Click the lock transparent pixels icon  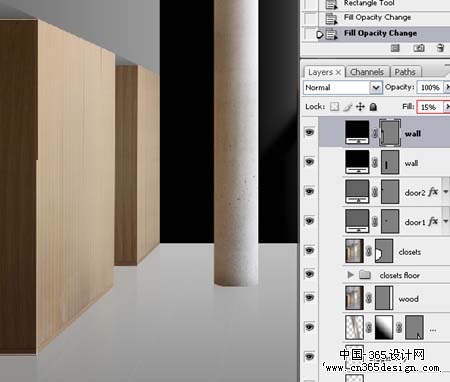point(334,107)
